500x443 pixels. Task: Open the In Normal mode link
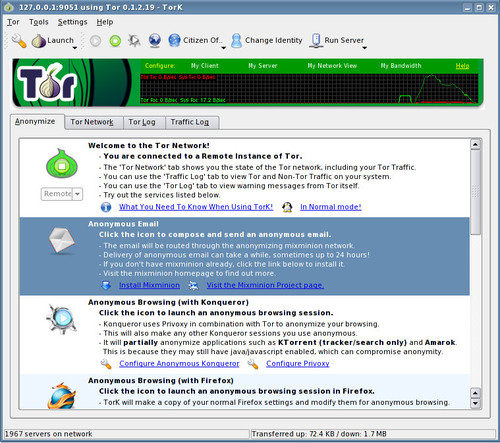pos(331,207)
